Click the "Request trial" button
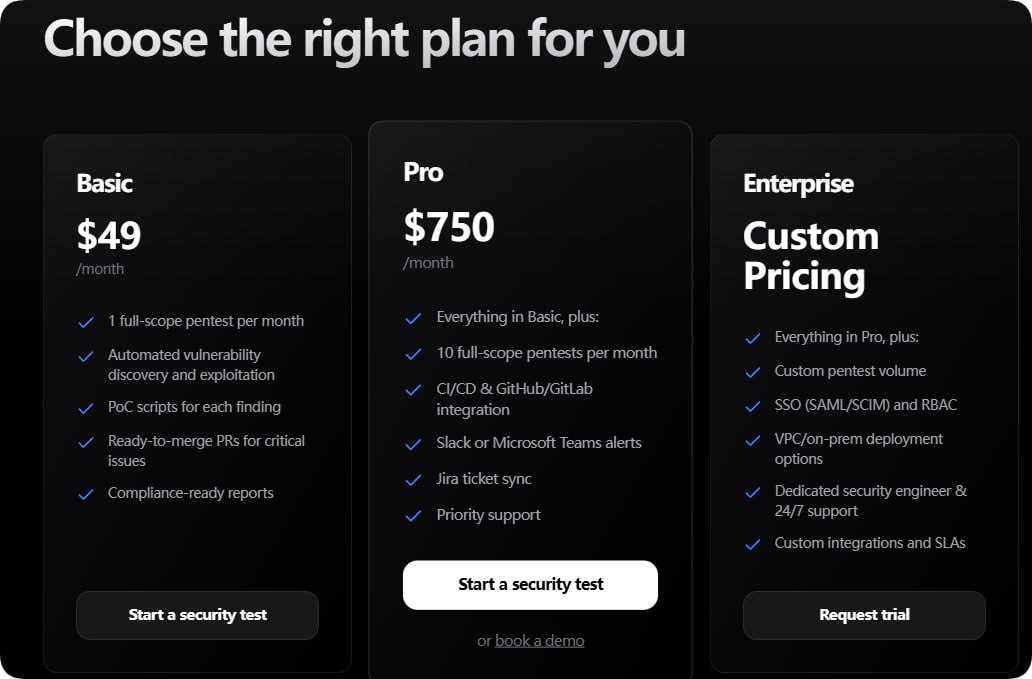1032x679 pixels. tap(864, 615)
